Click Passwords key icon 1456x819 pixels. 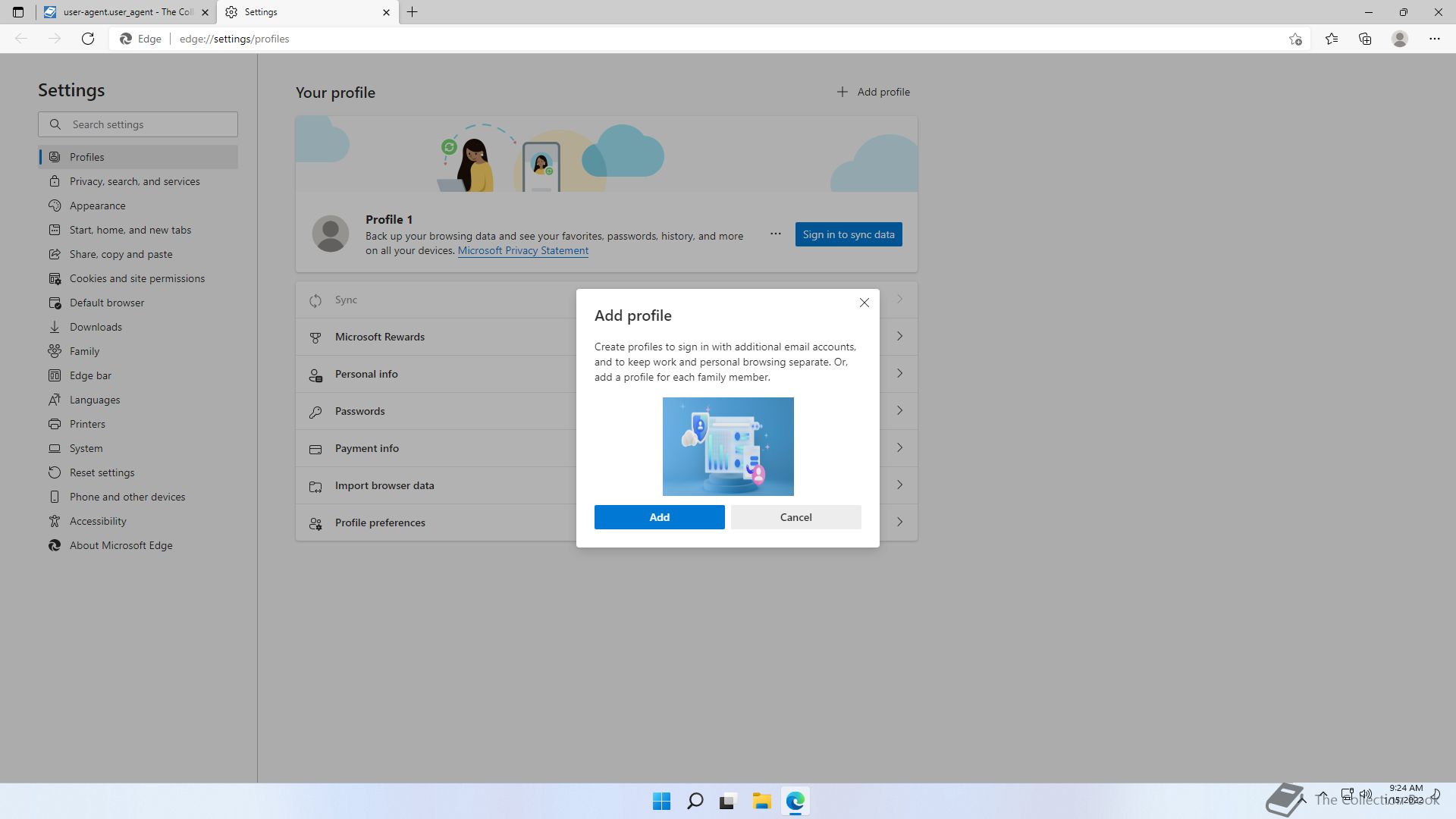[x=315, y=412]
